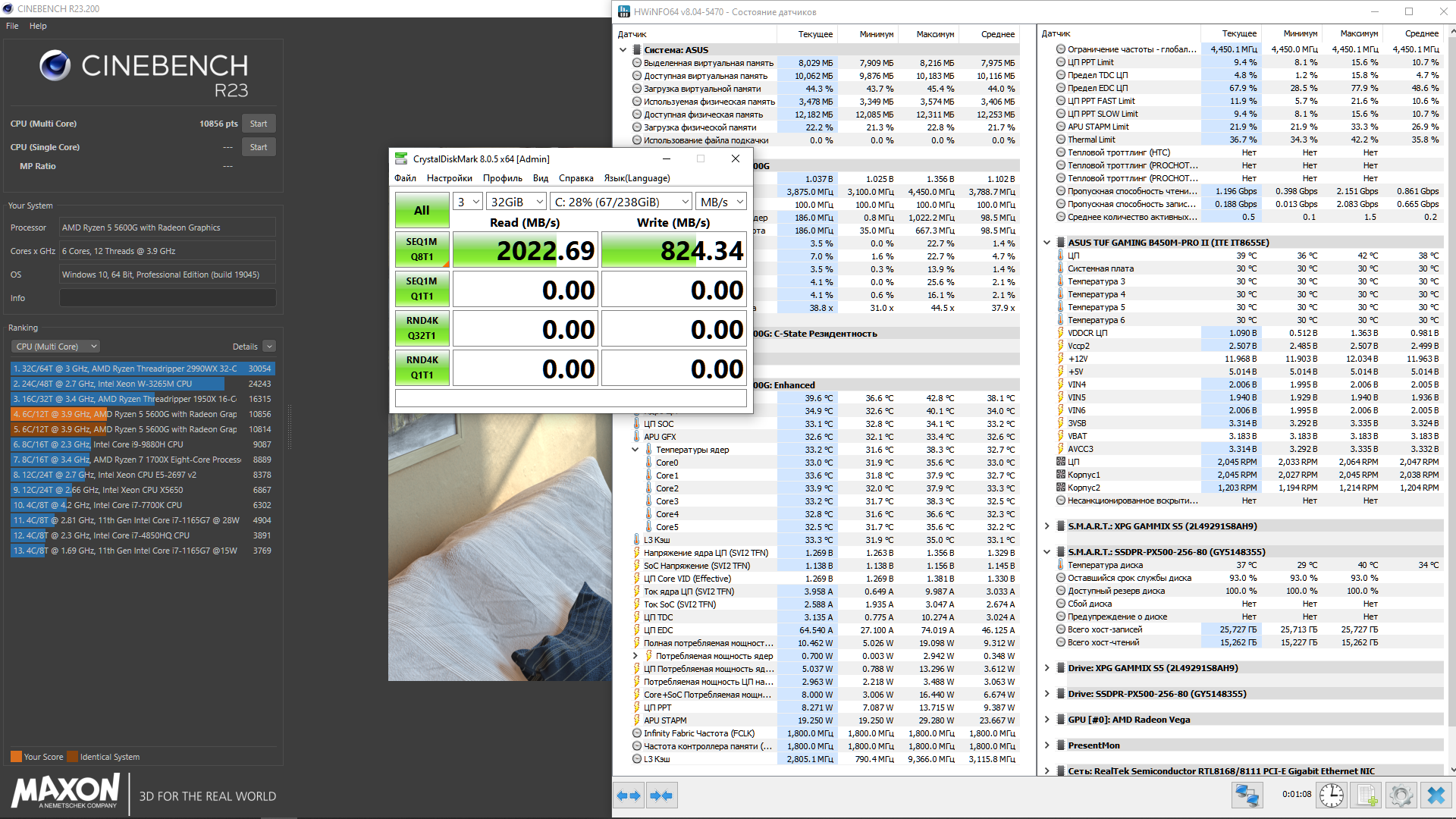Open the Профиль menu in CrystalDiskMark

click(x=502, y=178)
